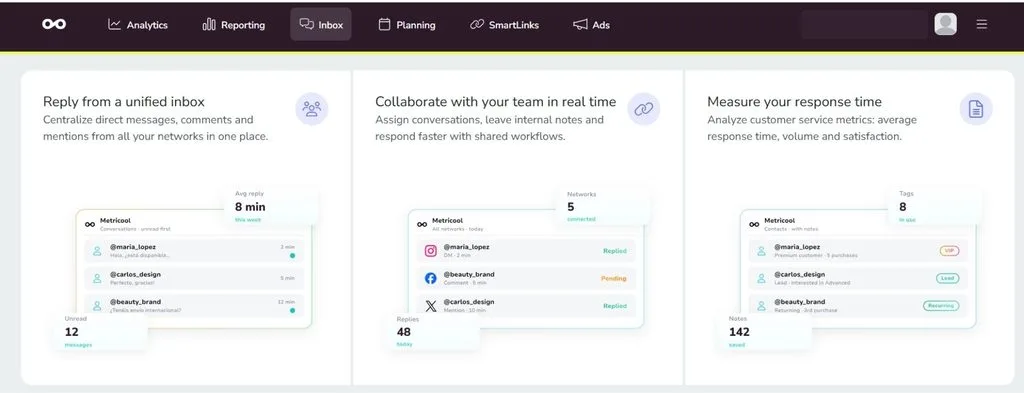This screenshot has width=1024, height=393.
Task: Open the hamburger menu
Action: point(982,24)
